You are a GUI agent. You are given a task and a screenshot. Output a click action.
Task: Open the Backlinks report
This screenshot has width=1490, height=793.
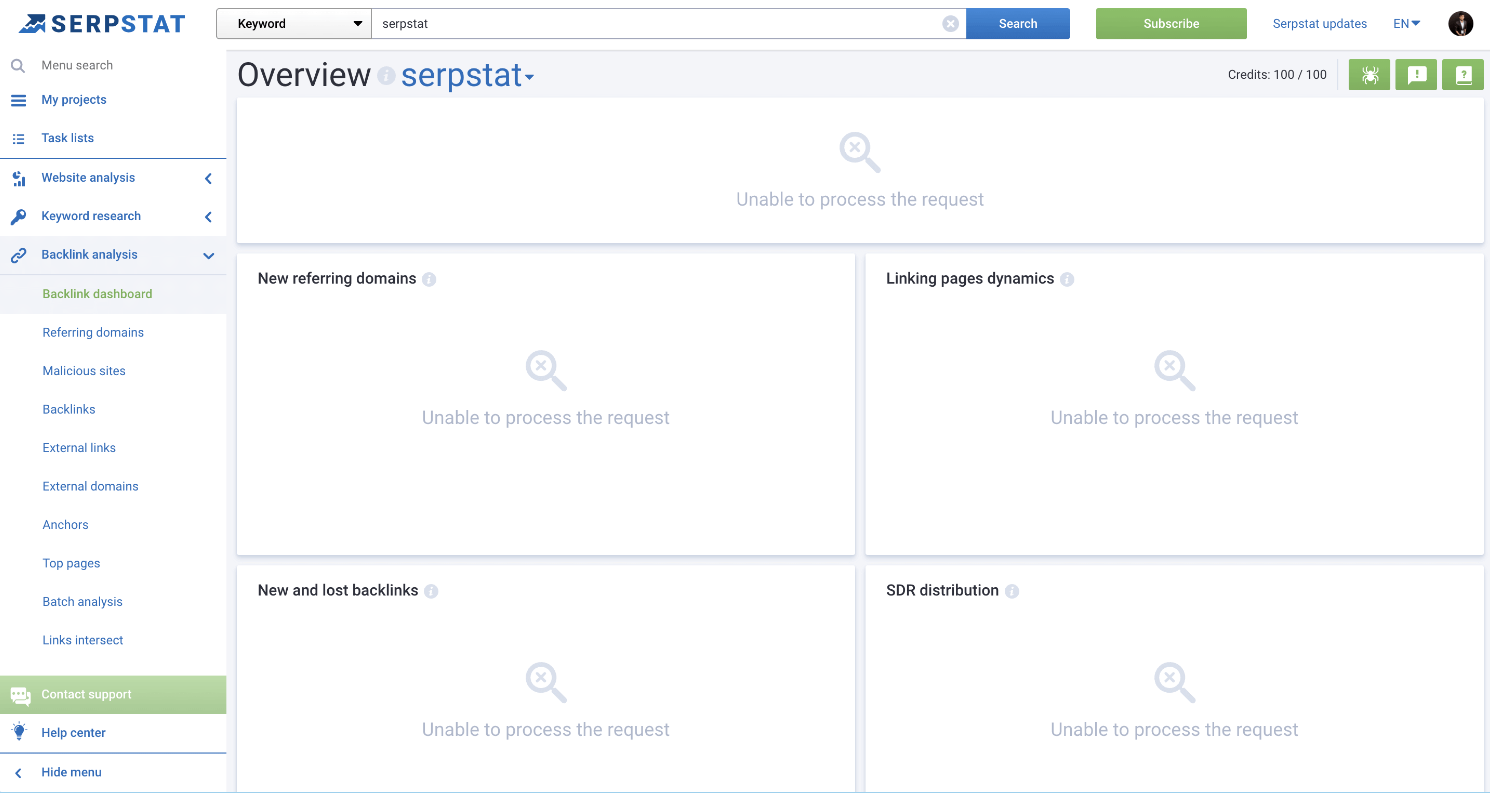[x=69, y=410]
